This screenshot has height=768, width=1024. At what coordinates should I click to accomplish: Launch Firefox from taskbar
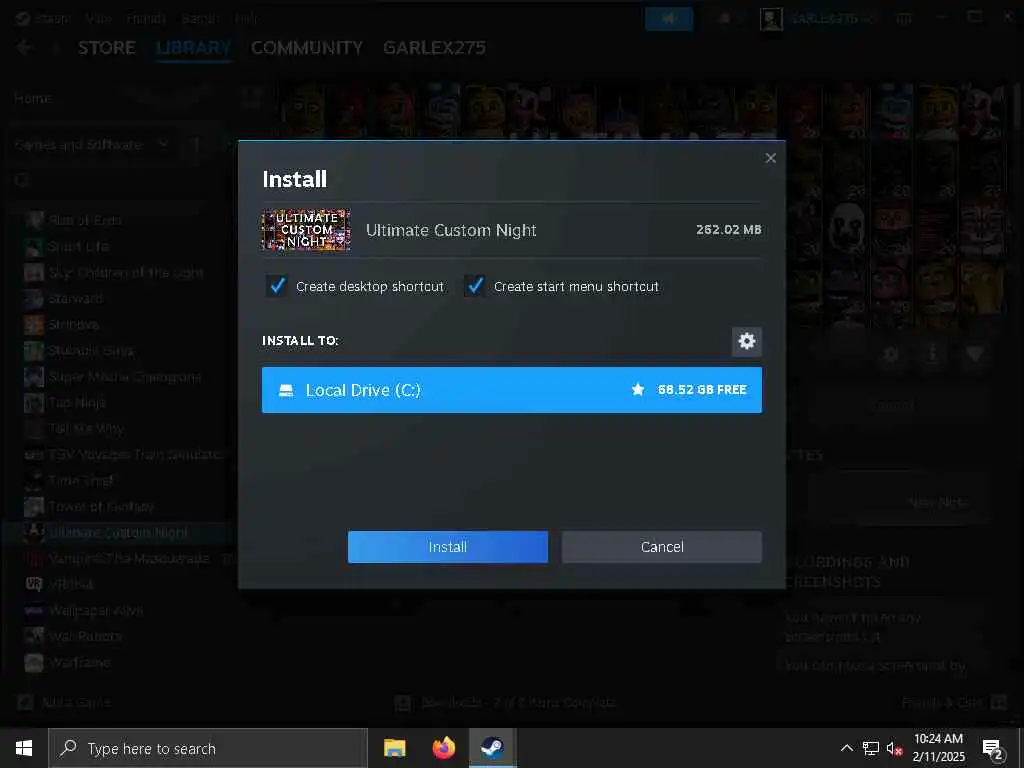(x=443, y=748)
